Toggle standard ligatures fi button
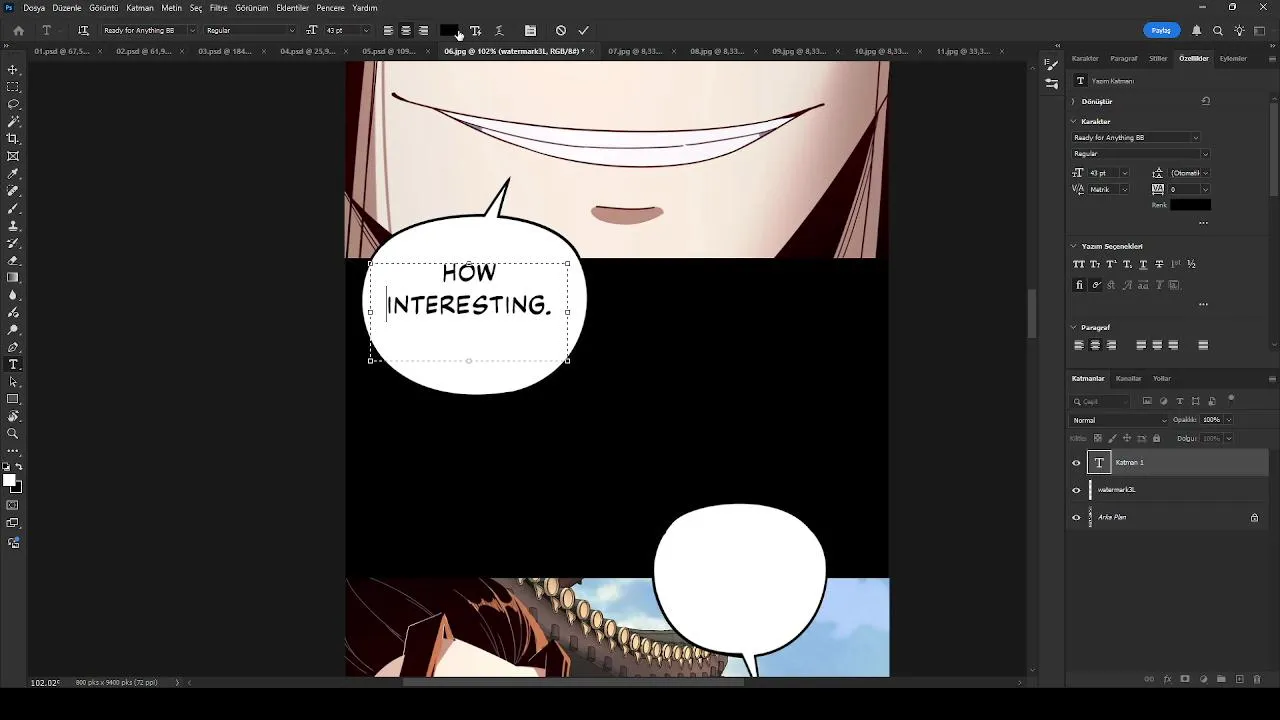Viewport: 1280px width, 720px height. click(1078, 285)
